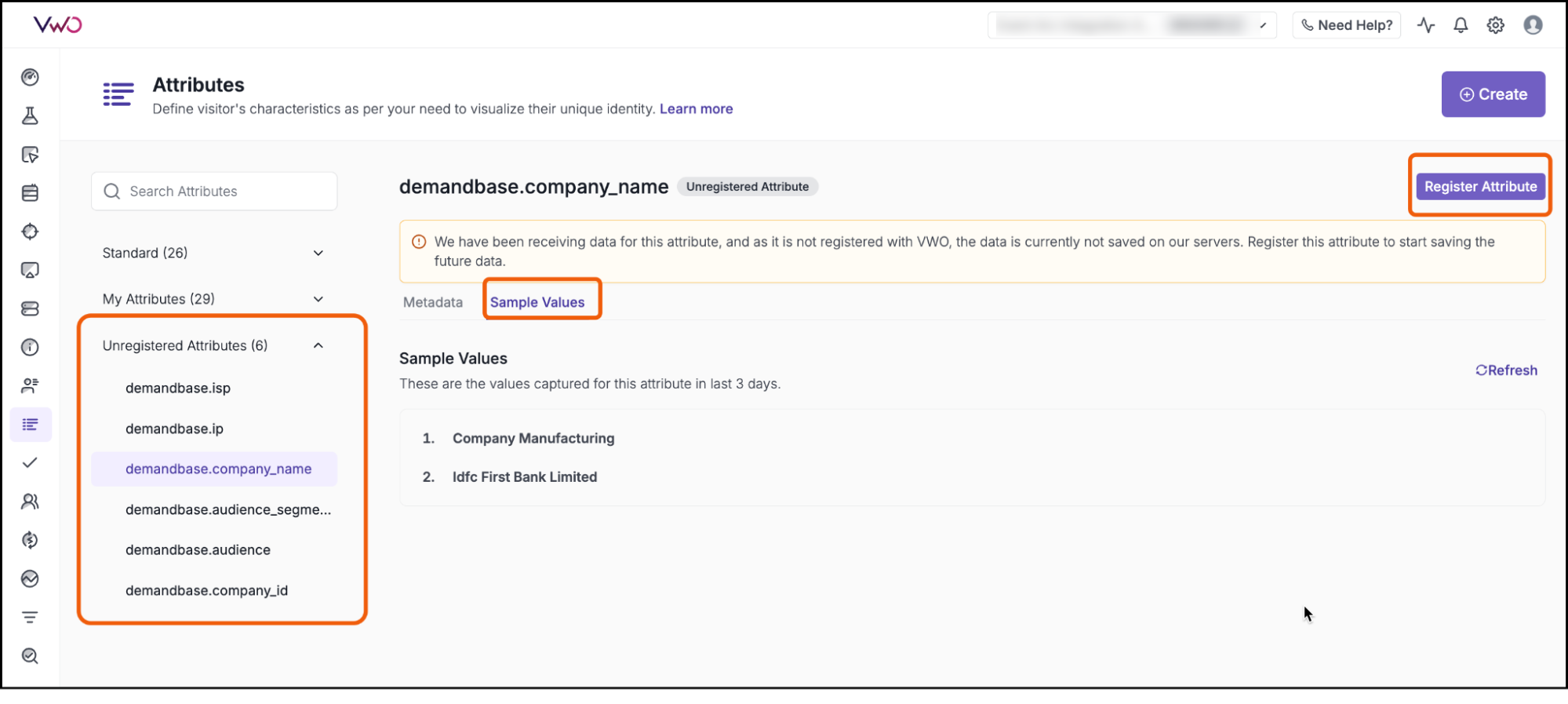
Task: Open the cursor-click insights icon in sidebar
Action: (30, 155)
